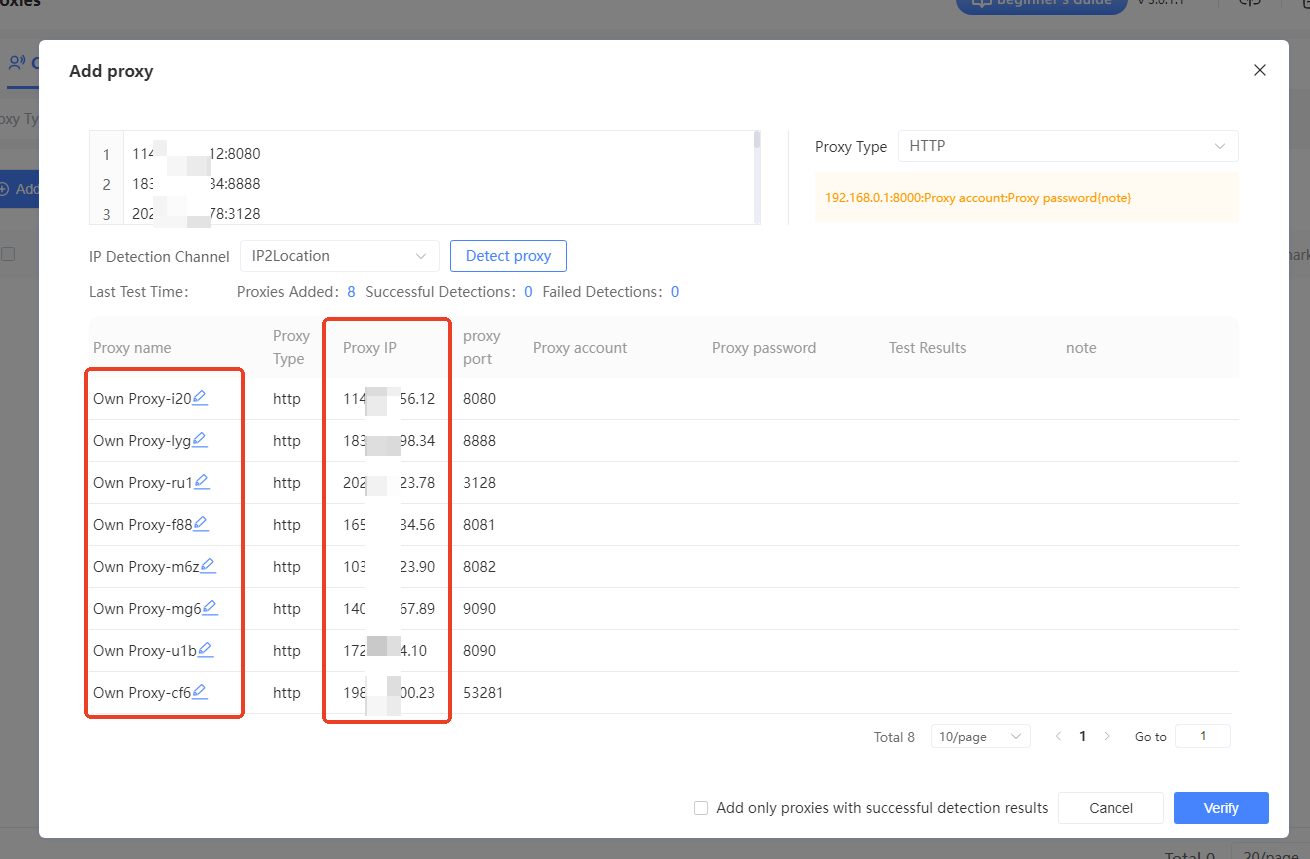
Task: Open the 10/page page size selector
Action: point(979,737)
